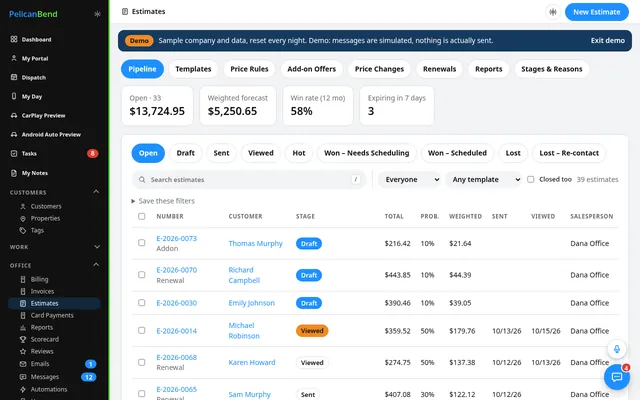Open the Stages & Reasons tab
Screen dimensions: 640x400
[x=552, y=69]
